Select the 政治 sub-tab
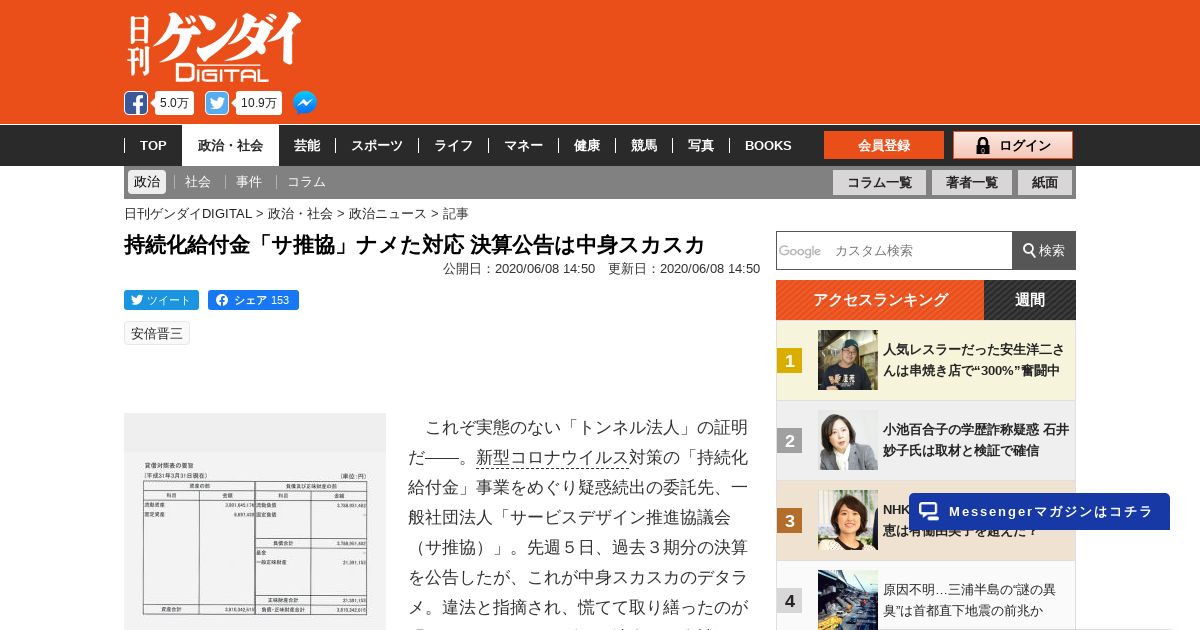Screen dimensions: 1200x630 point(147,182)
